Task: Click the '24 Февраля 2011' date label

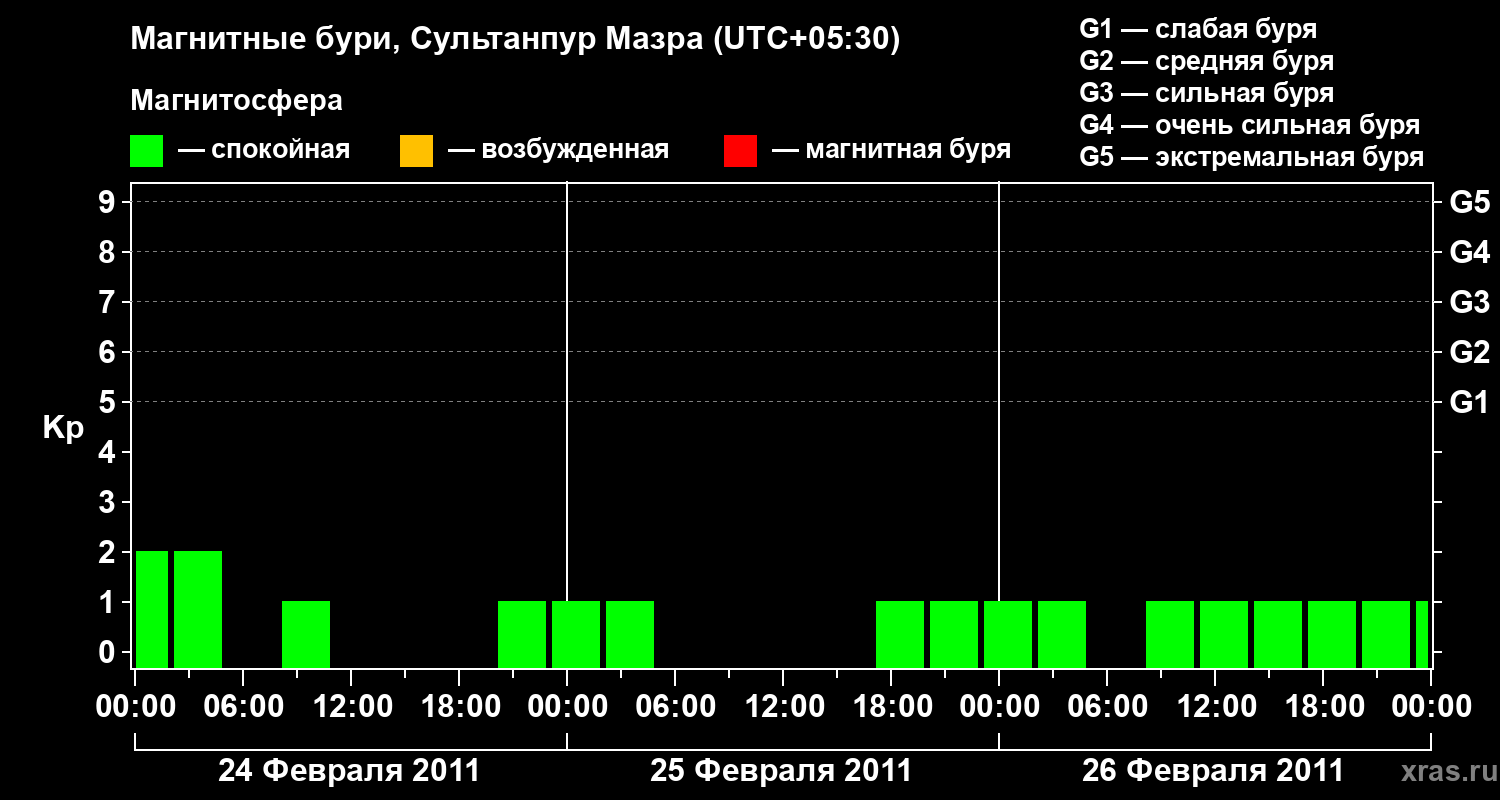Action: [x=349, y=771]
